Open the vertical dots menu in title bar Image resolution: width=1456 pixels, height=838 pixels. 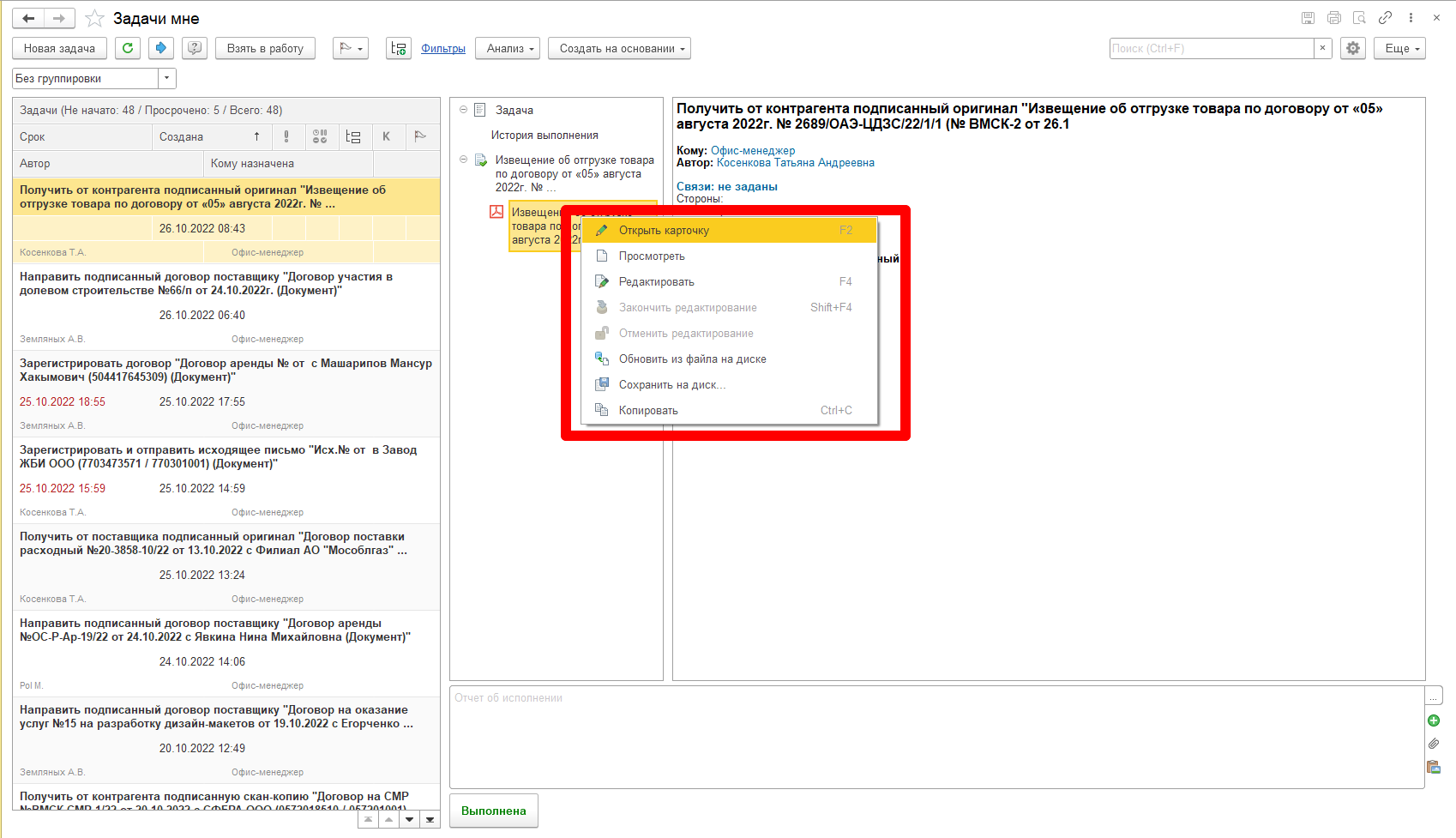(1411, 18)
